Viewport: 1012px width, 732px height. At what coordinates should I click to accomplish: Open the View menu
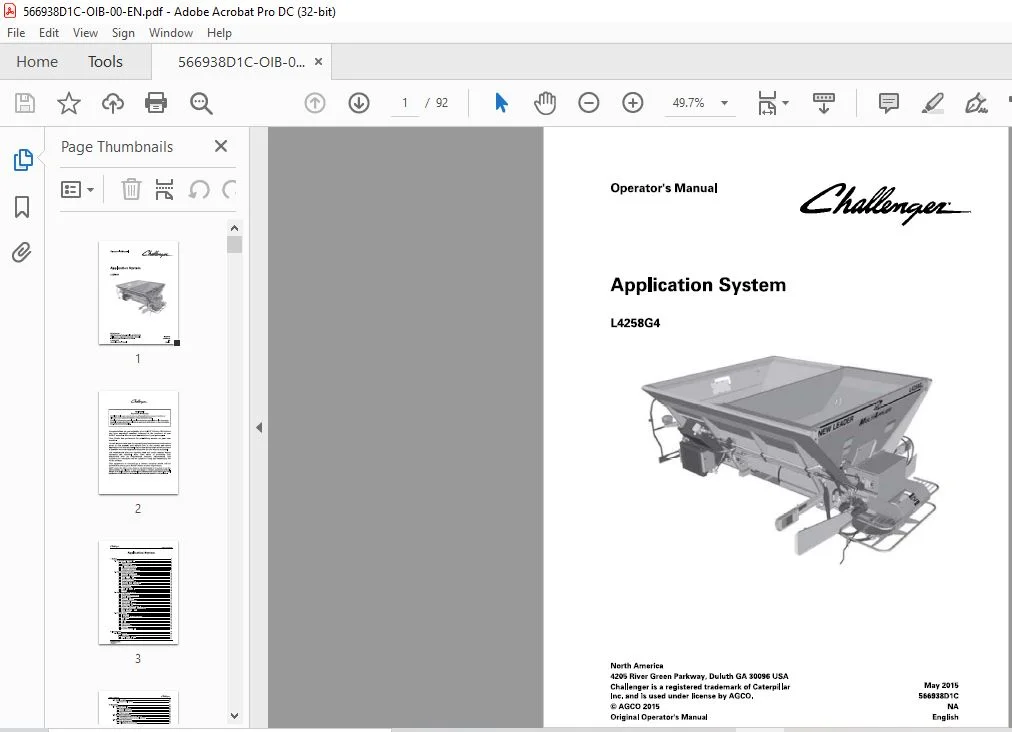[x=85, y=33]
